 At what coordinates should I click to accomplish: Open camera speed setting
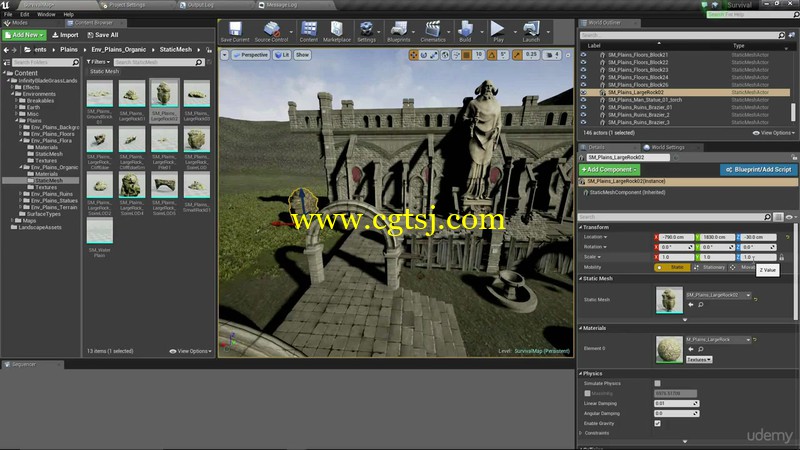552,55
